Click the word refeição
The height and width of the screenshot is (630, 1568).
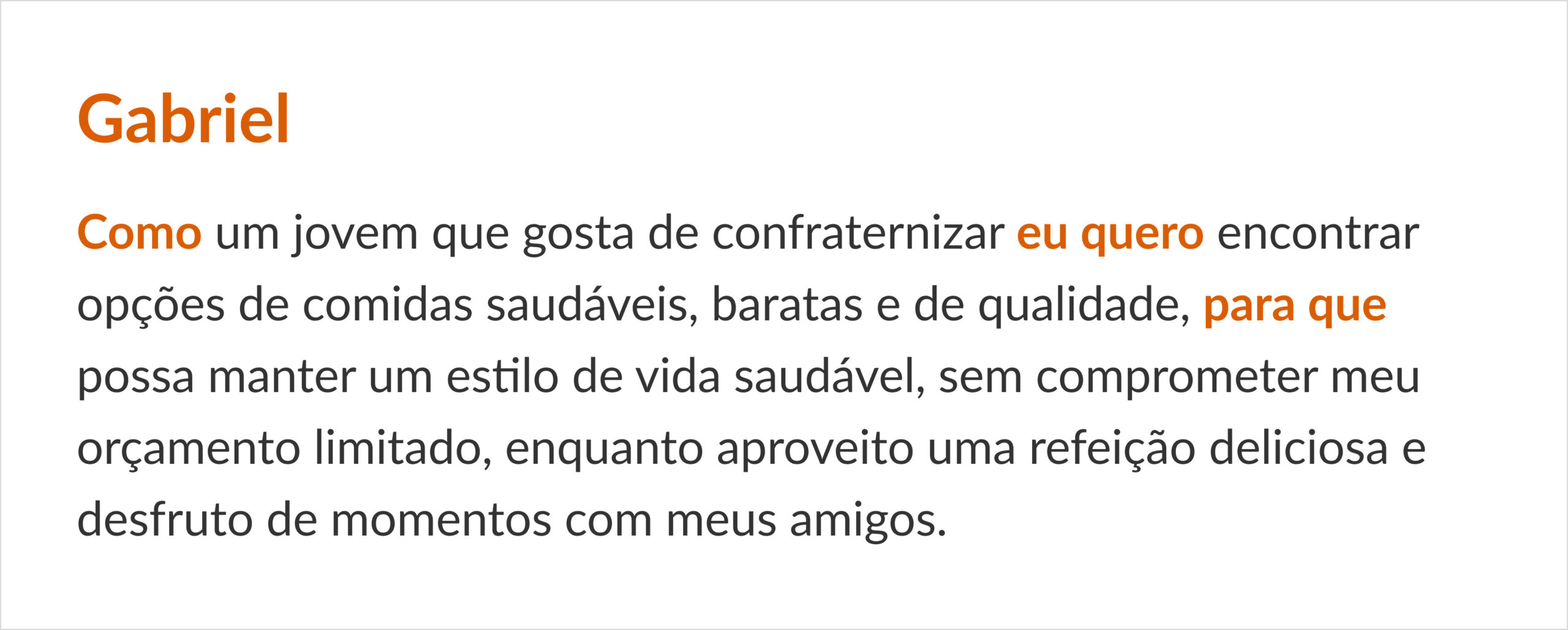tap(1112, 449)
